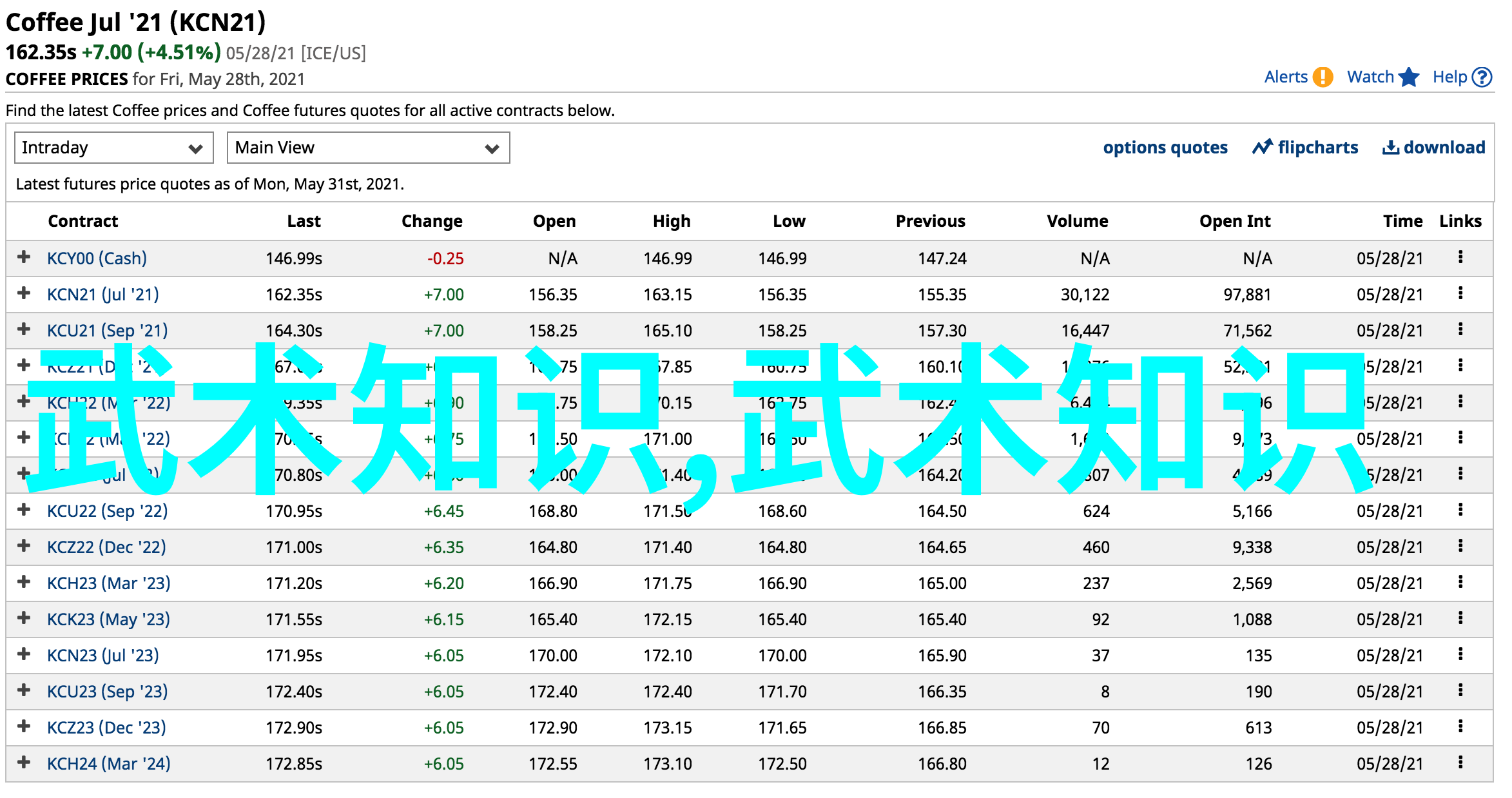Click the Watch link
Image resolution: width=1512 pixels, height=798 pixels.
pos(1370,77)
